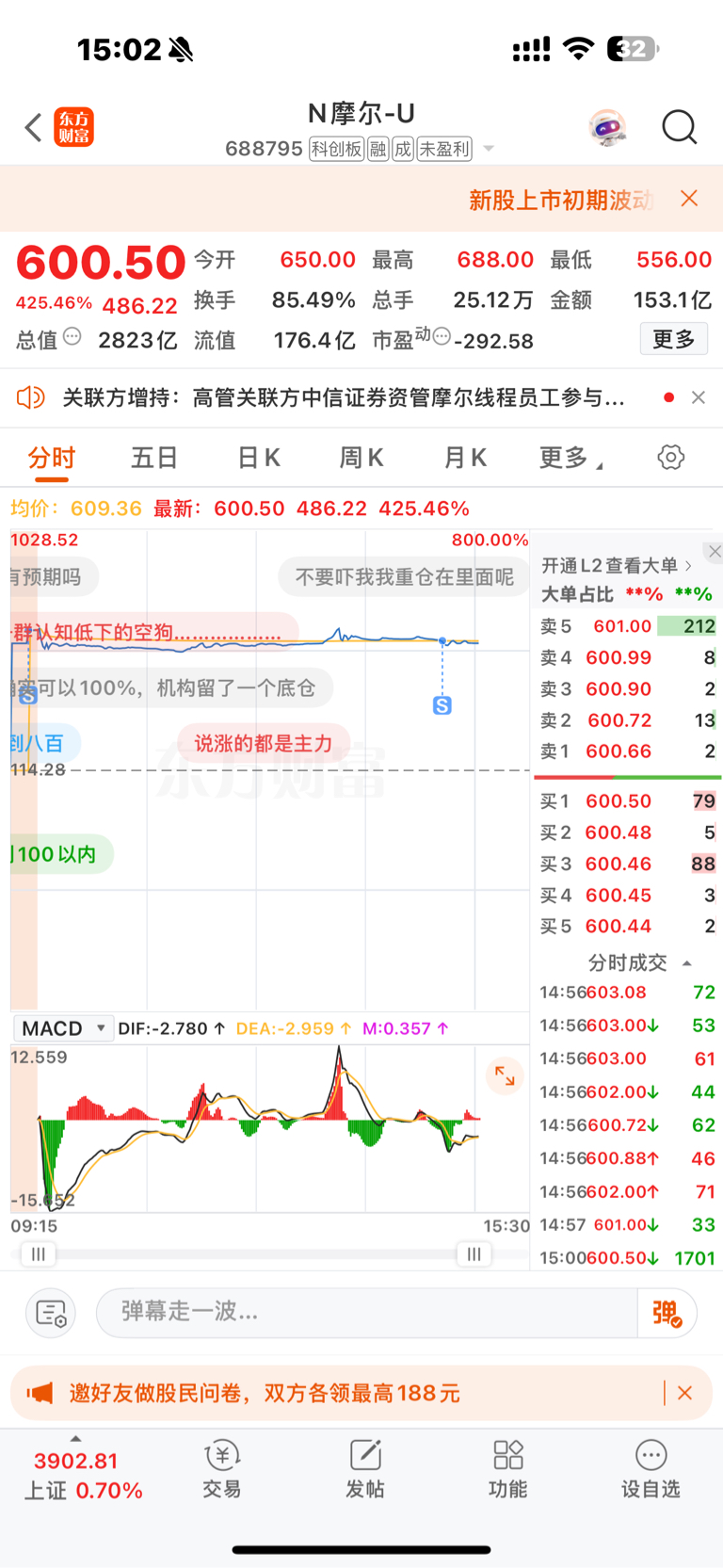This screenshot has height=1568, width=723.
Task: Toggle the 弹 barrage switch
Action: (x=667, y=1313)
